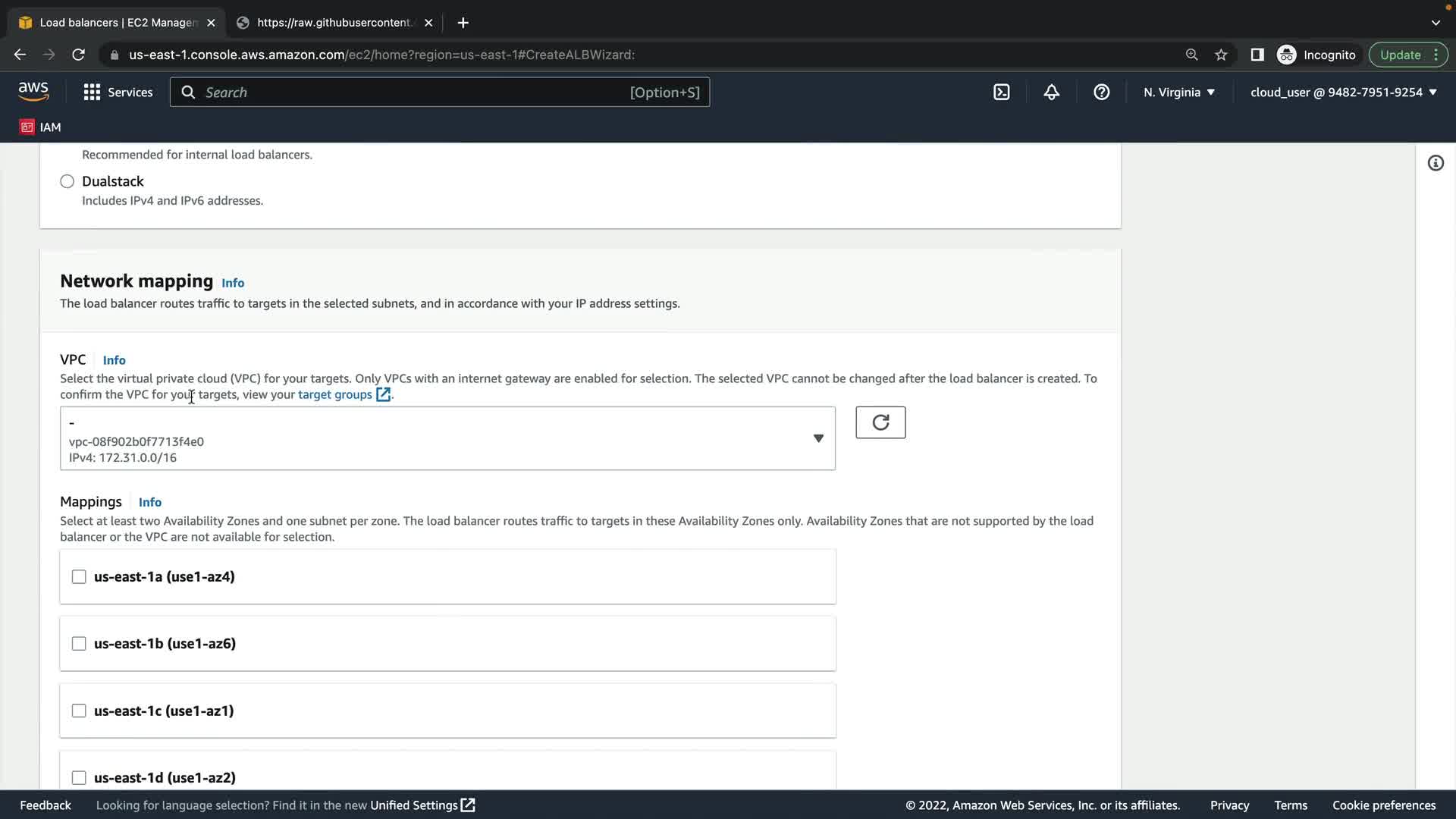
Task: Open the target groups link
Action: 335,394
